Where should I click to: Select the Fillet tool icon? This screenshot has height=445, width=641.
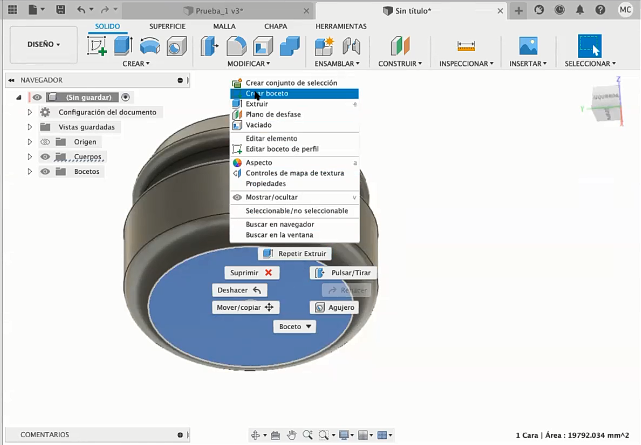coord(237,46)
